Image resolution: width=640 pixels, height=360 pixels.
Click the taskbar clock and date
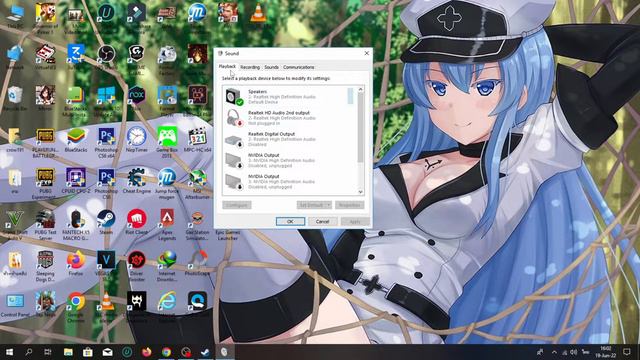(606, 352)
